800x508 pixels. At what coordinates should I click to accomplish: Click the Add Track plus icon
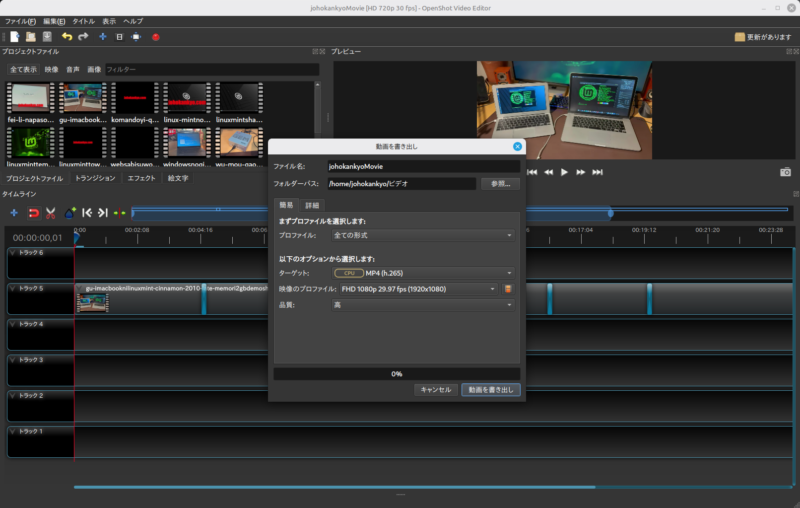click(x=14, y=213)
